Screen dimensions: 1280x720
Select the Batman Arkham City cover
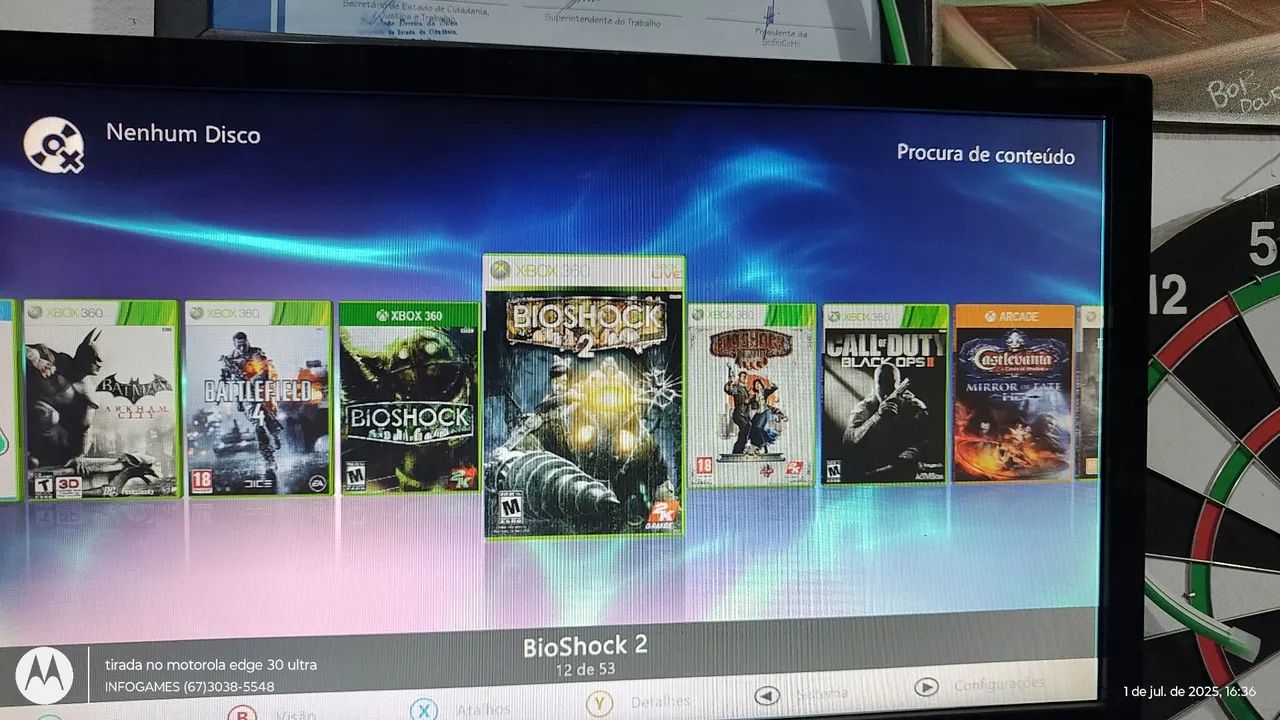101,399
